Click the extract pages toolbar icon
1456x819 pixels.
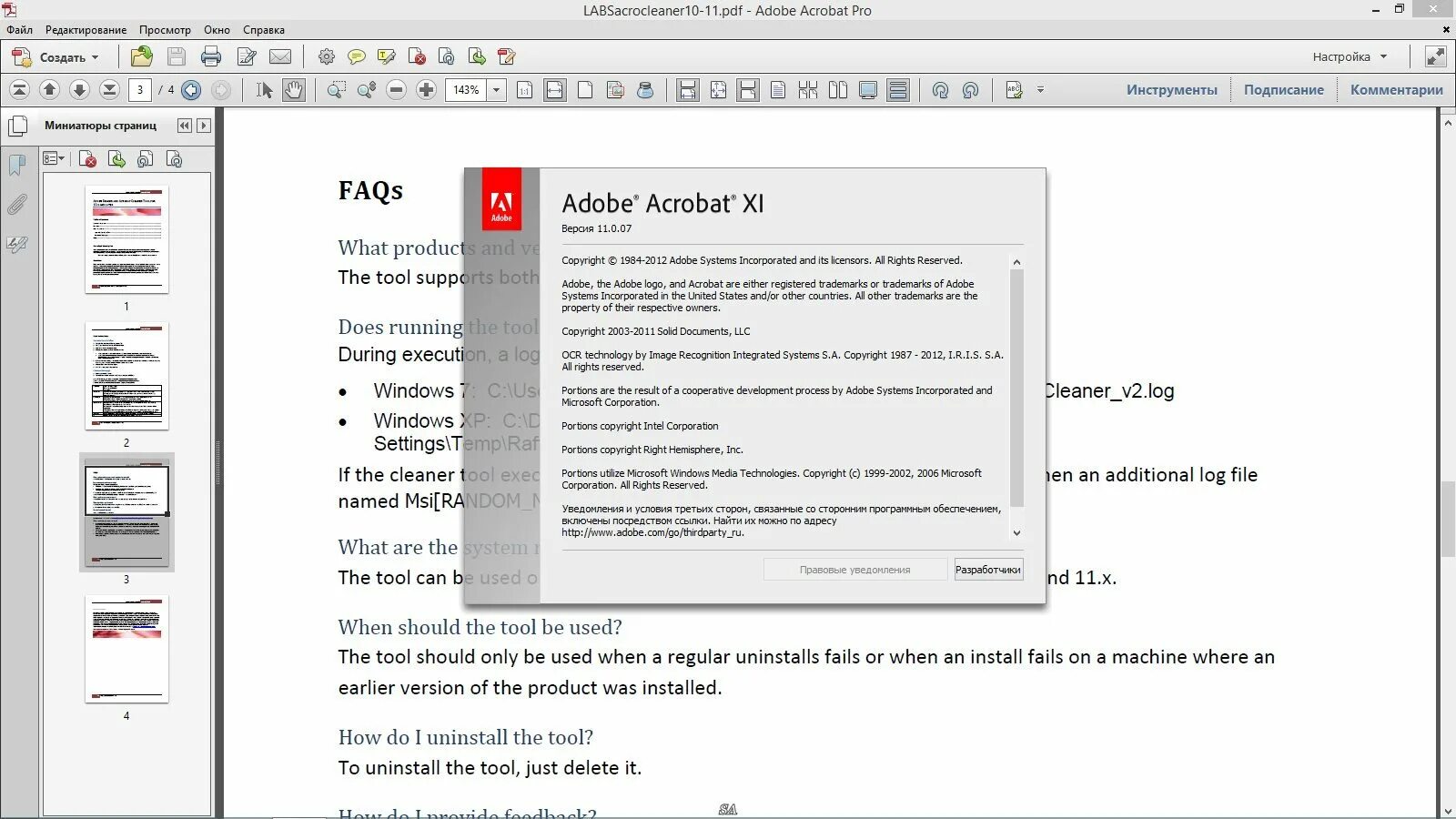(x=477, y=56)
